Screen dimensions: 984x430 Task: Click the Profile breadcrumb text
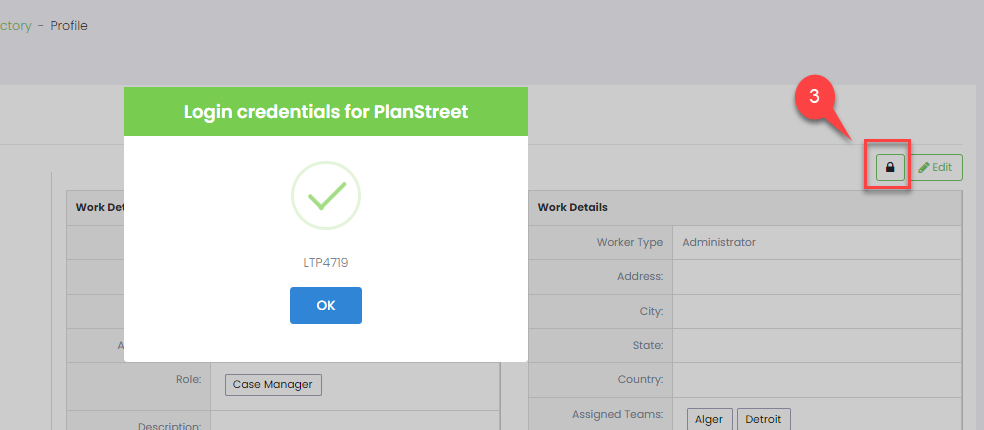tap(69, 26)
